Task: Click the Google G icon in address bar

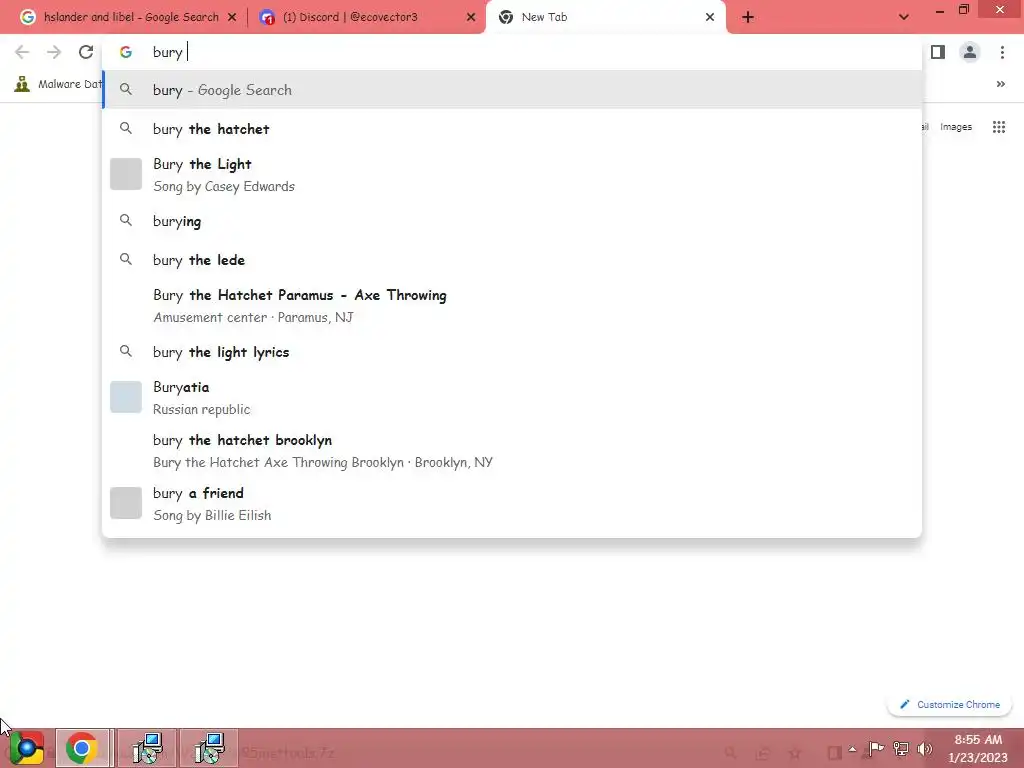Action: point(126,52)
